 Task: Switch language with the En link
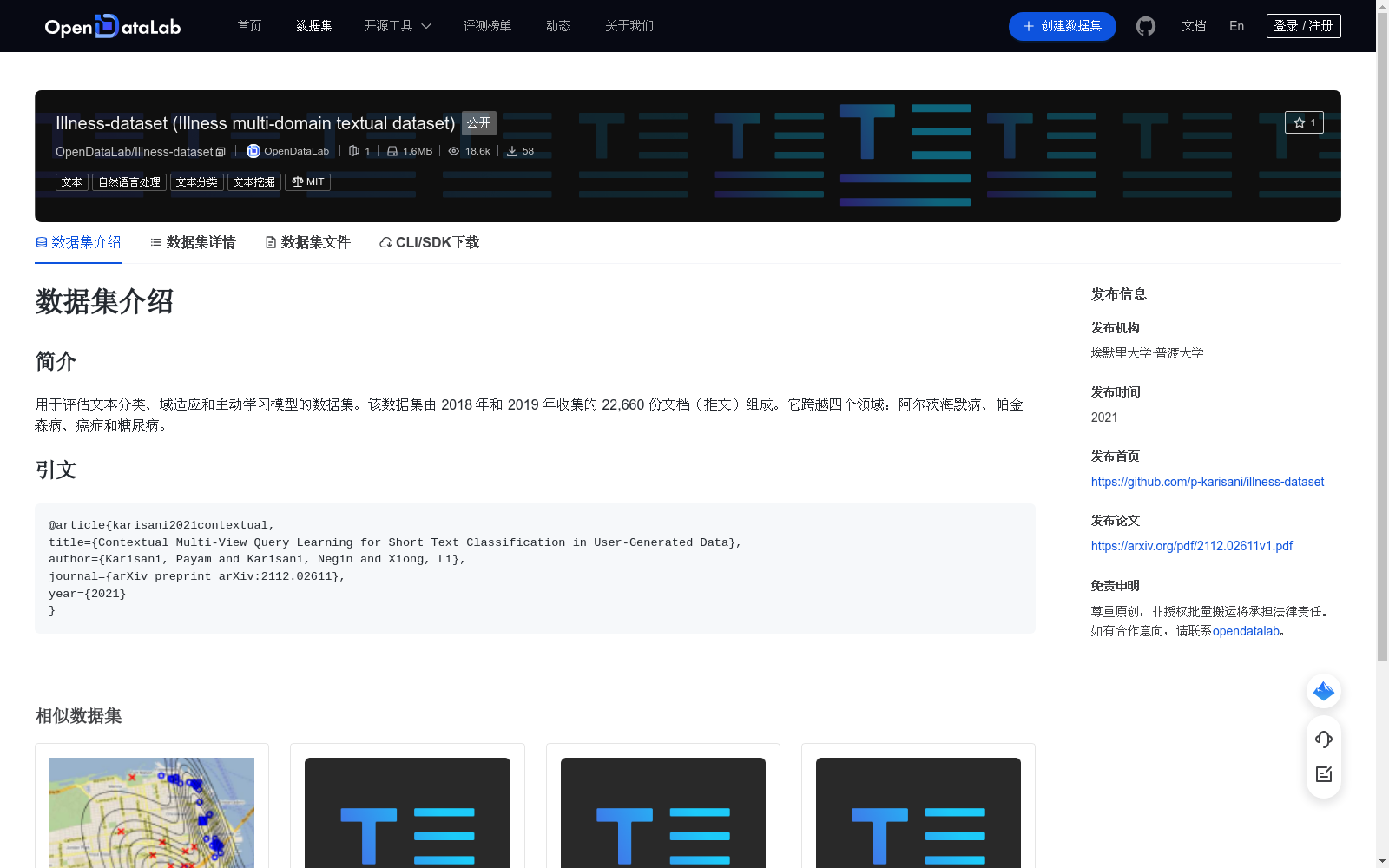pos(1236,26)
